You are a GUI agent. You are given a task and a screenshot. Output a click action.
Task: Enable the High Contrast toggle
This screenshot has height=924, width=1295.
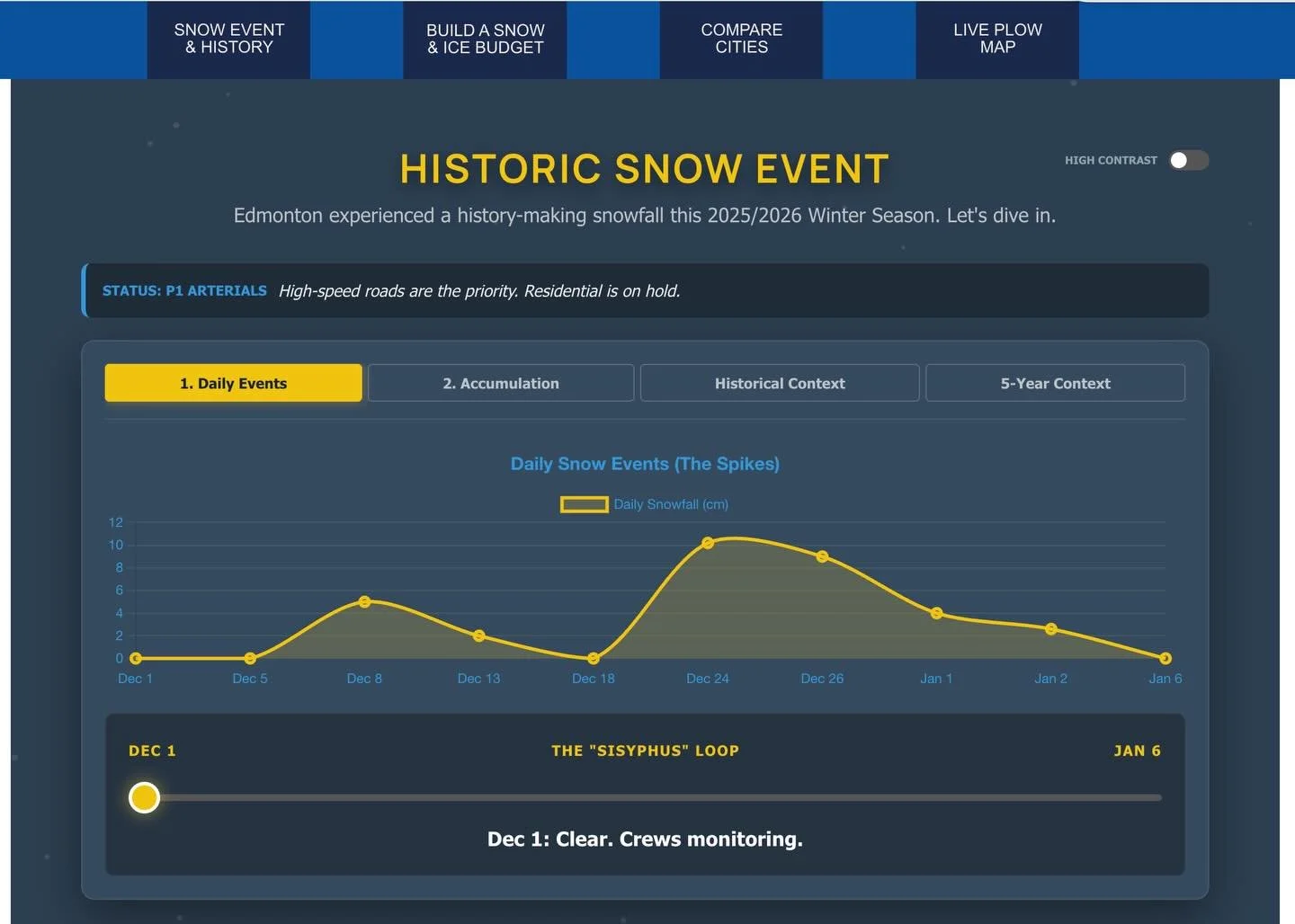(1187, 160)
